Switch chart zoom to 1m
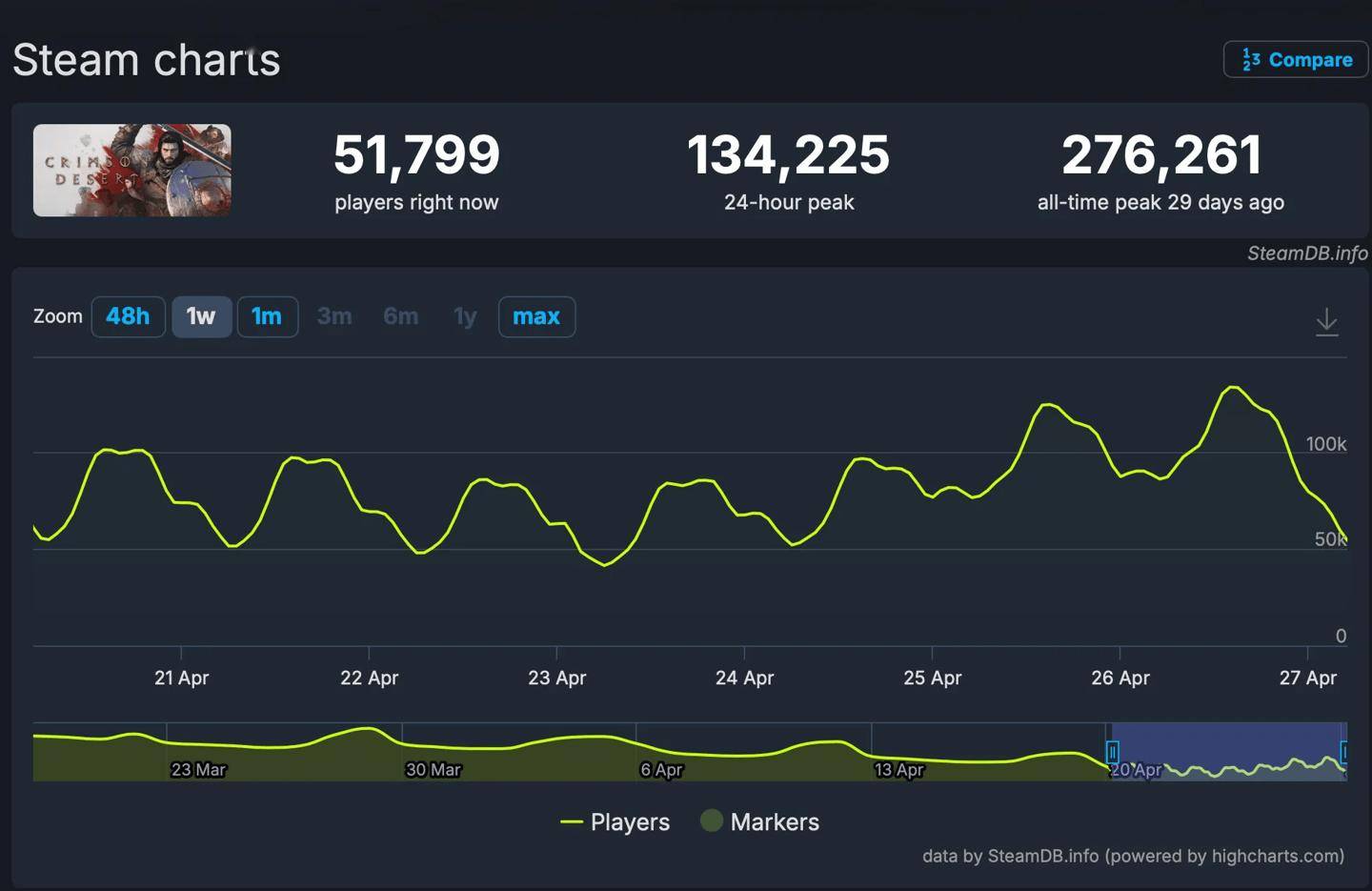This screenshot has height=891, width=1372. pos(267,316)
